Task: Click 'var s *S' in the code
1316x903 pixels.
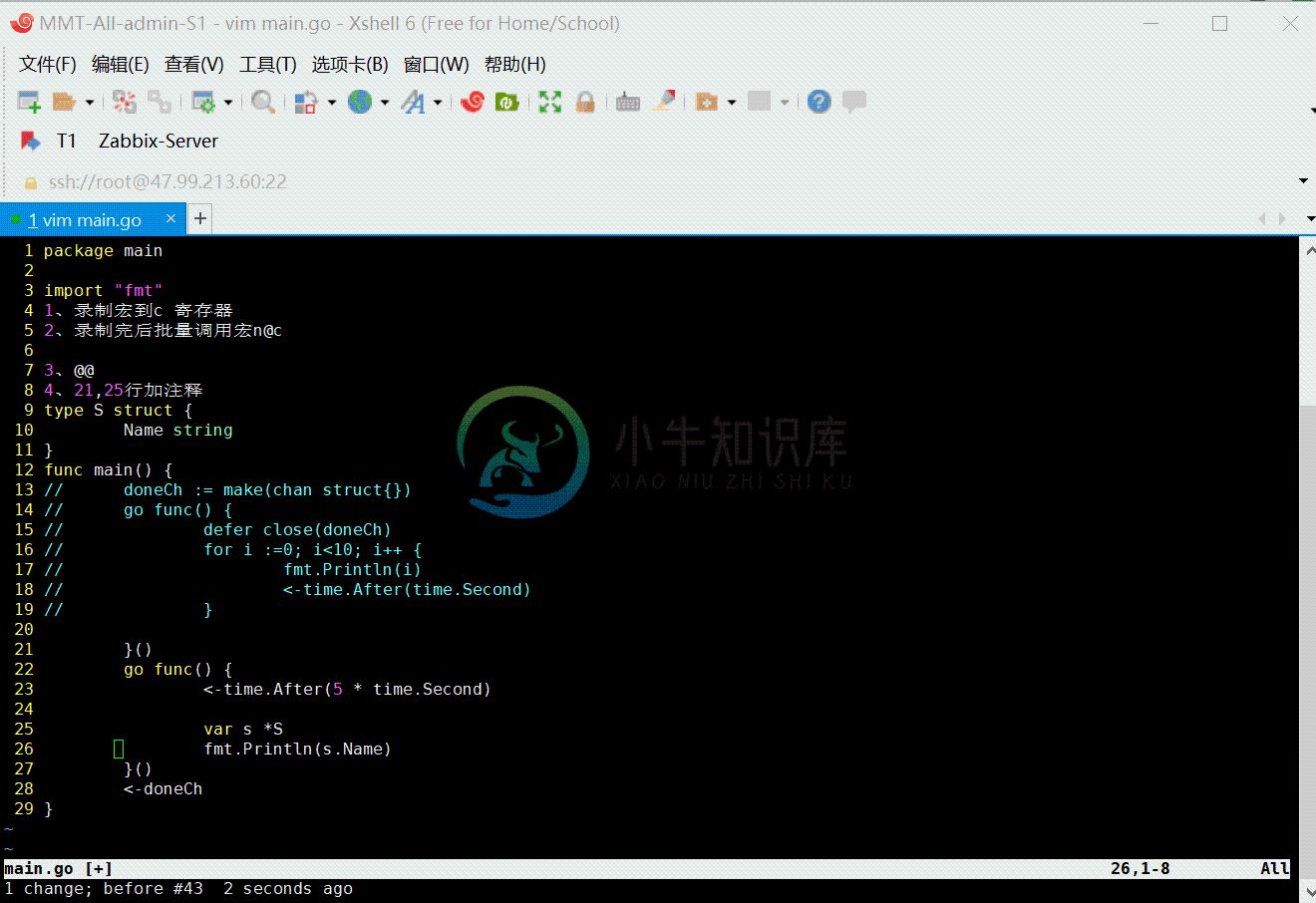Action: point(243,730)
